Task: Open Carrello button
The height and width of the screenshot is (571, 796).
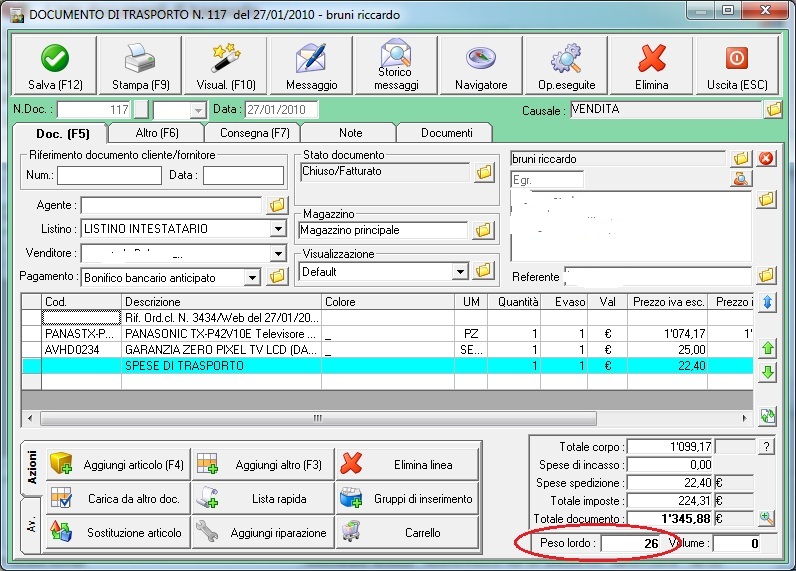Action: point(407,532)
